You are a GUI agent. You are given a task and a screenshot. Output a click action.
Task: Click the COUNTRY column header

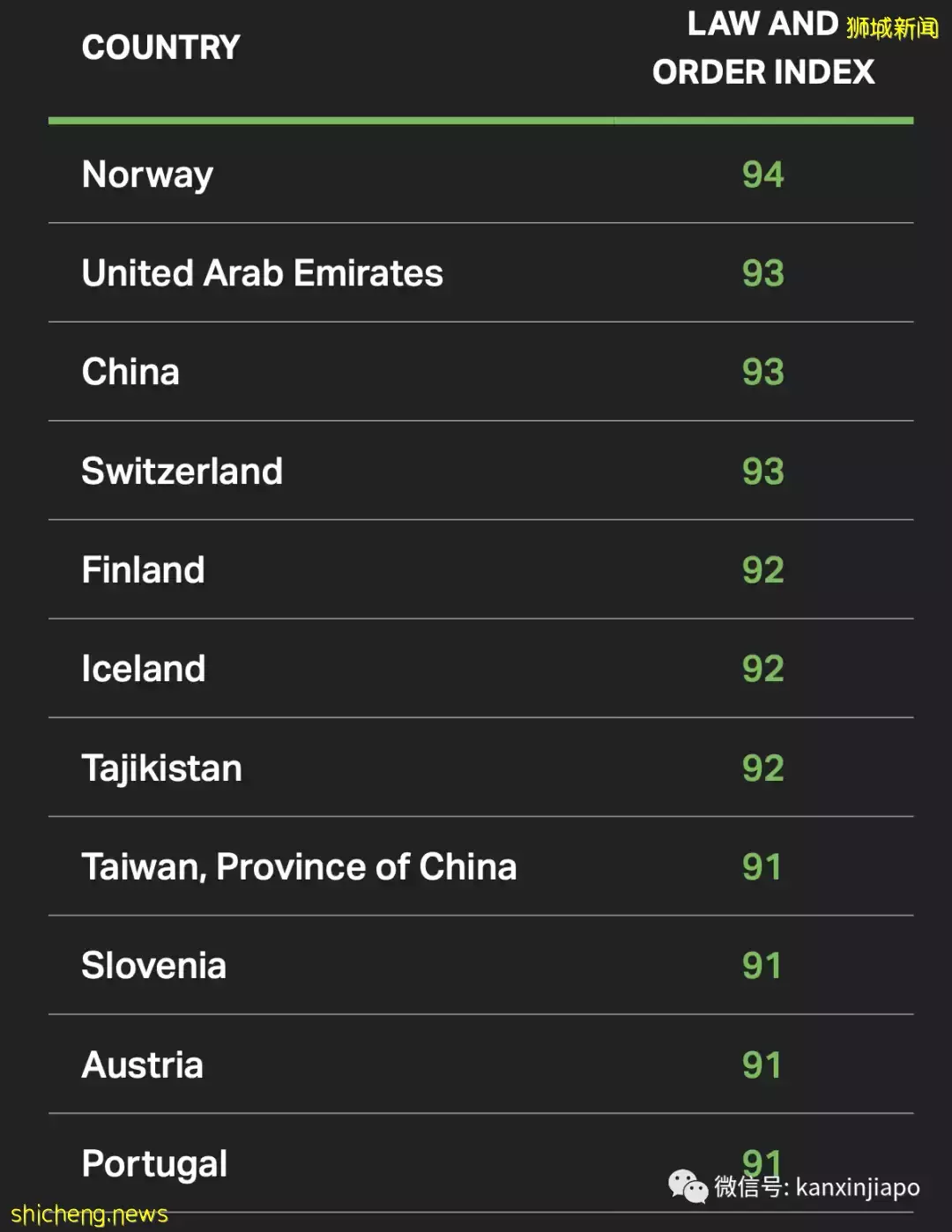point(160,48)
